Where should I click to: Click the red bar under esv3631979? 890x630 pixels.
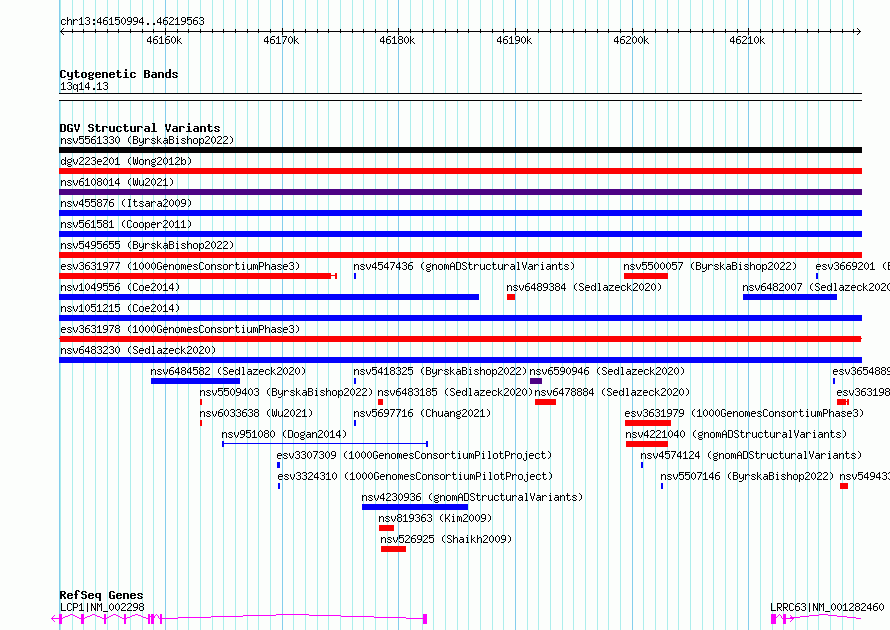(648, 423)
